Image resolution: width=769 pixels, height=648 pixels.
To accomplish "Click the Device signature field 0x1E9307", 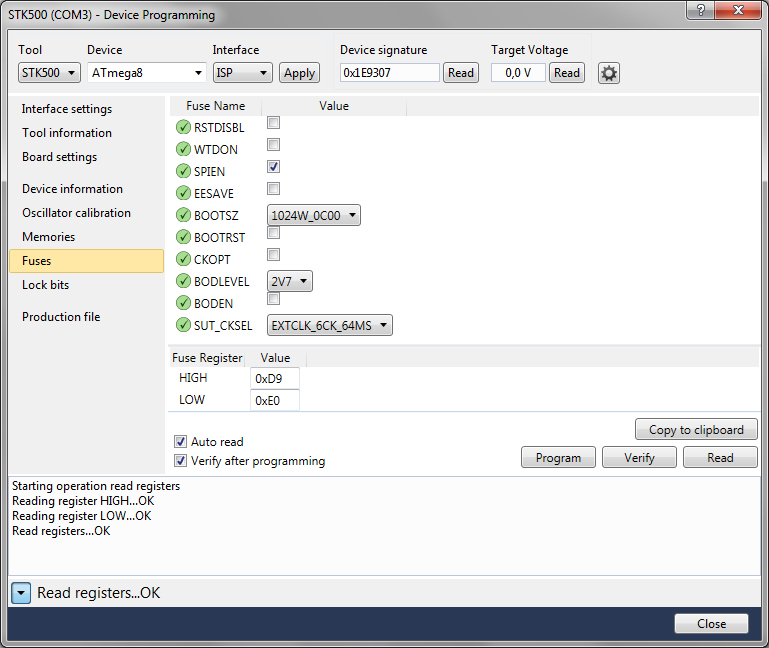I will [x=389, y=73].
